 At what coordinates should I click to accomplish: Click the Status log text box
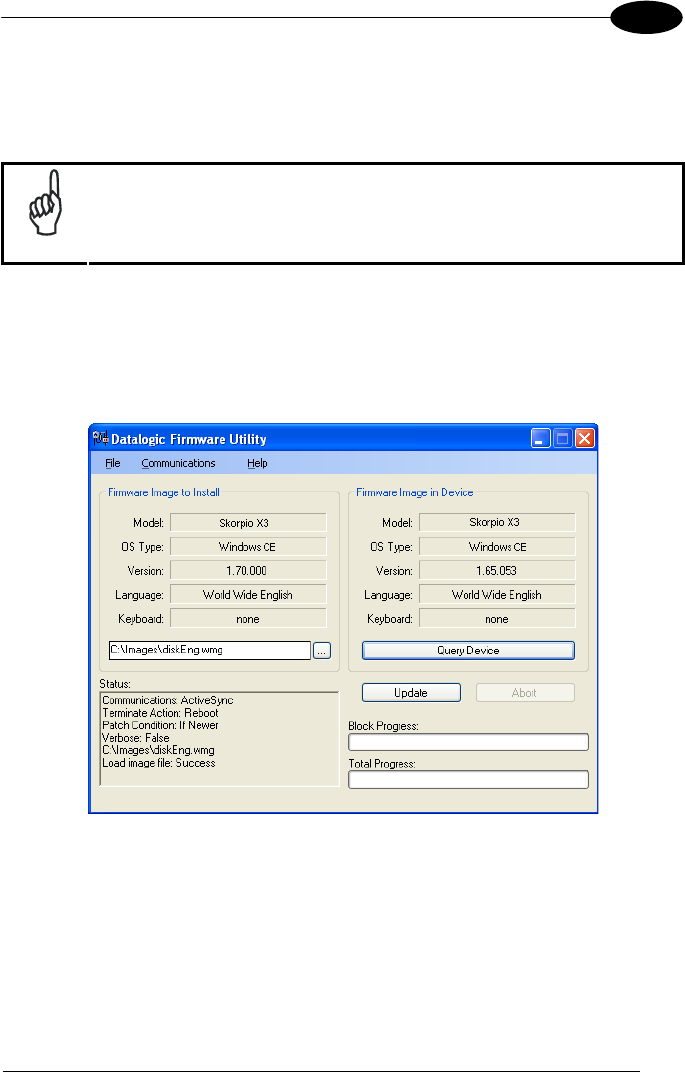219,739
